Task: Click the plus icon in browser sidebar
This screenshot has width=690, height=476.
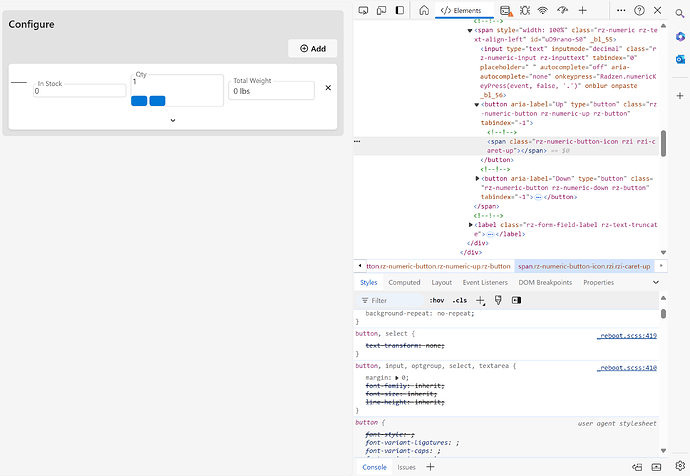Action: coord(680,95)
